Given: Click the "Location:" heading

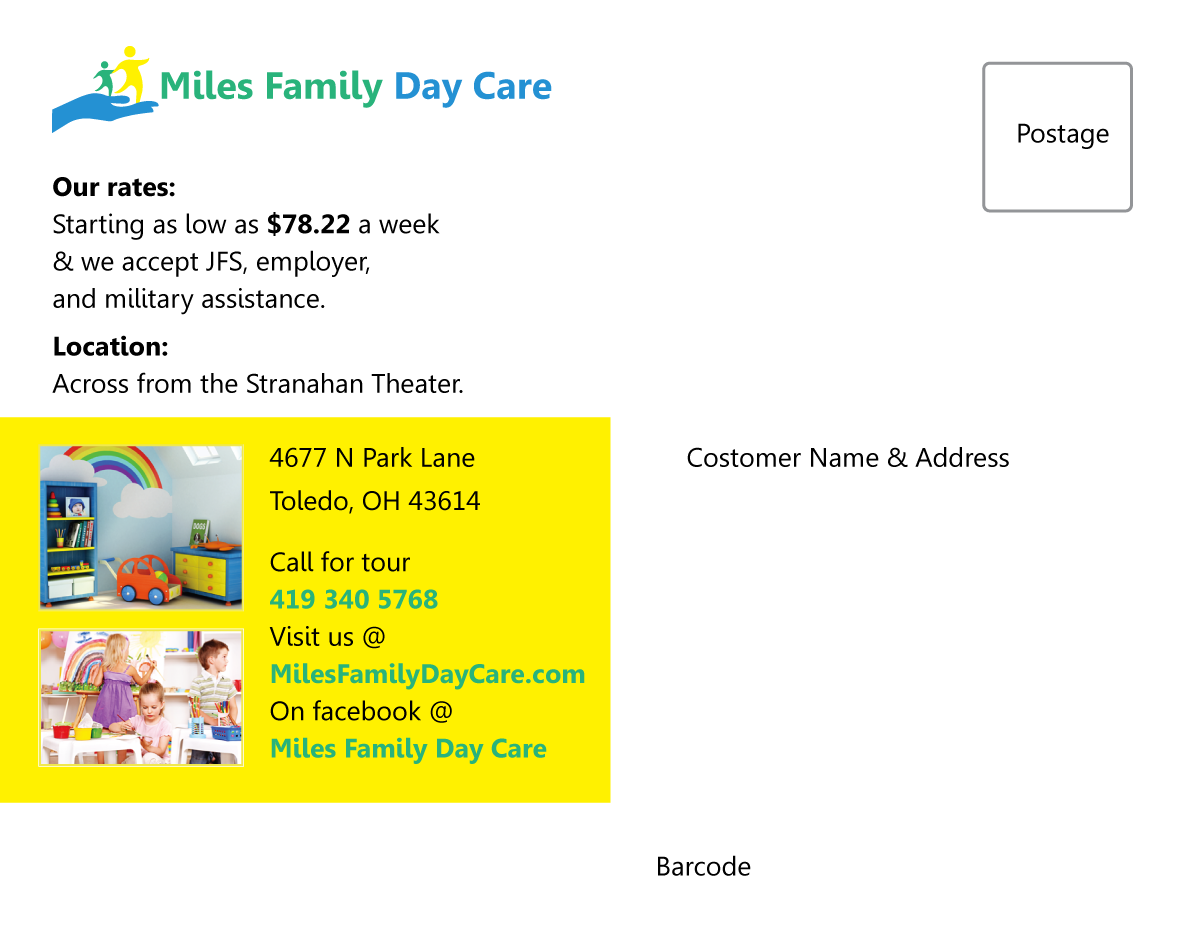Looking at the screenshot, I should point(110,347).
